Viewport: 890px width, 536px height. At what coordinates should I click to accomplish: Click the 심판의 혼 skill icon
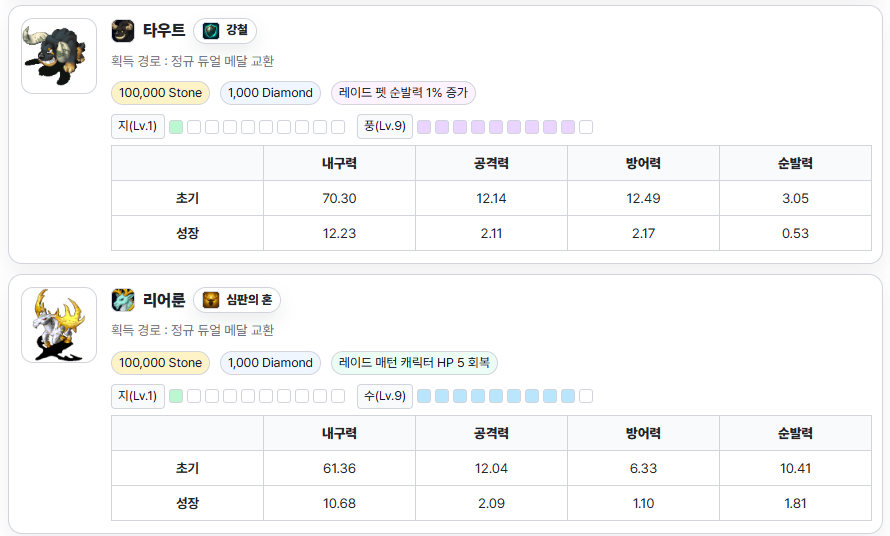[x=211, y=300]
